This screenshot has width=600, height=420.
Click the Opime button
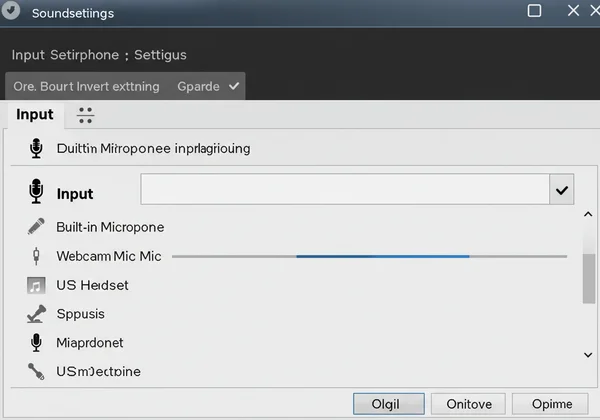550,404
